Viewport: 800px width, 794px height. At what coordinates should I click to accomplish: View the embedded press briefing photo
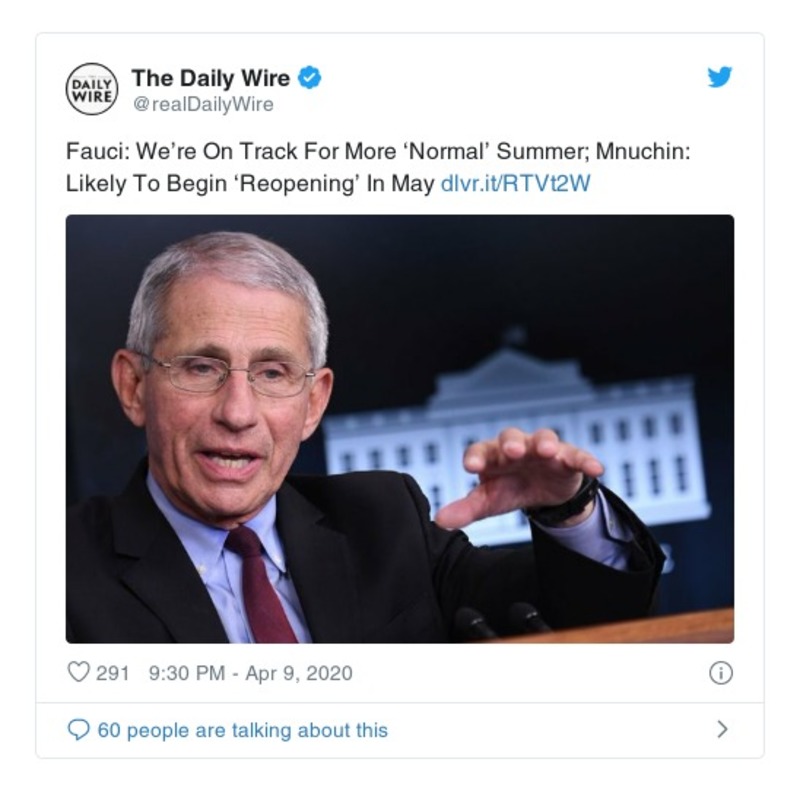pos(400,429)
